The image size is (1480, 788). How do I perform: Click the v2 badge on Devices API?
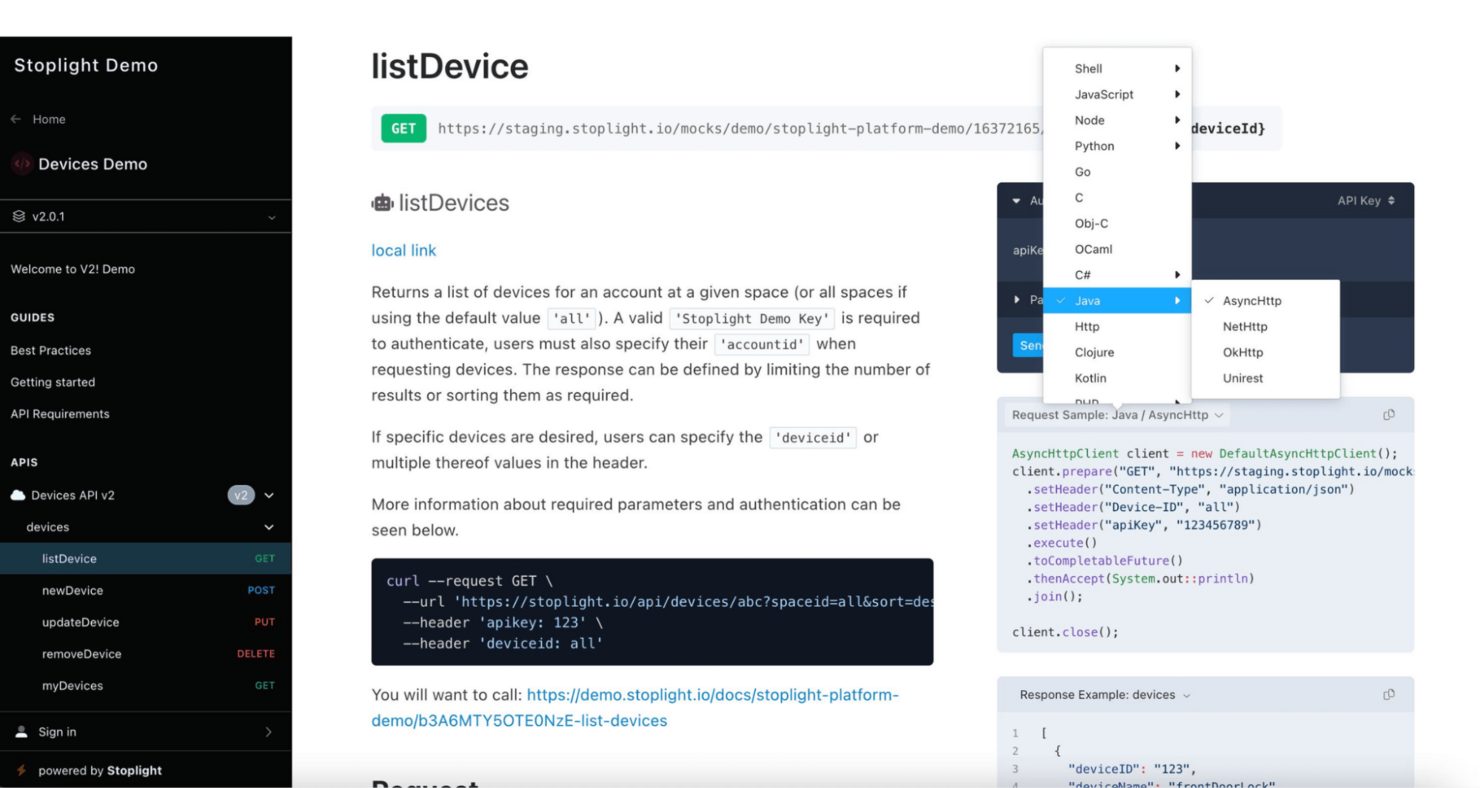click(x=241, y=495)
